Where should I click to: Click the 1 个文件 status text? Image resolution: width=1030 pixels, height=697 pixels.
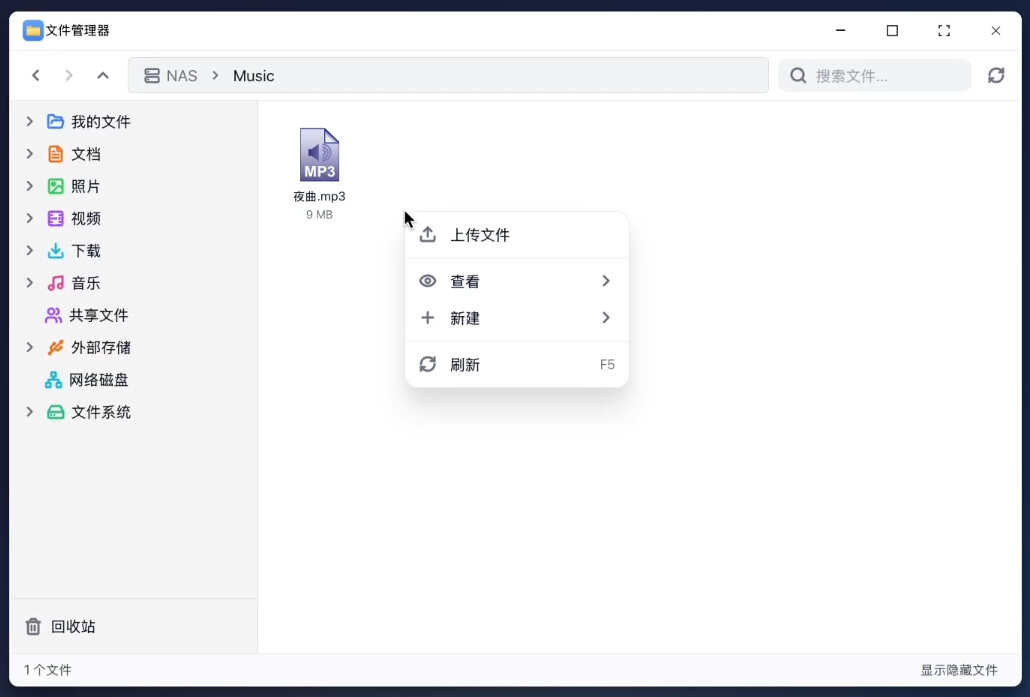[x=48, y=670]
